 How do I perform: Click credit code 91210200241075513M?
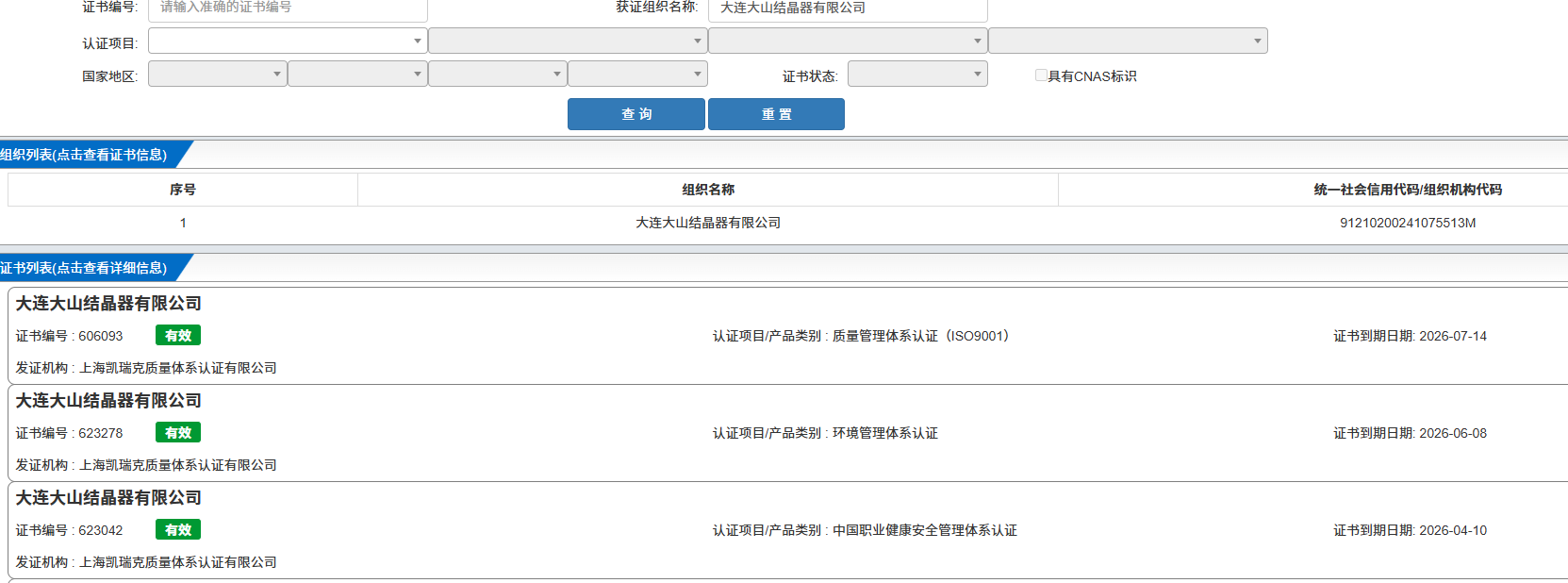coord(1408,223)
